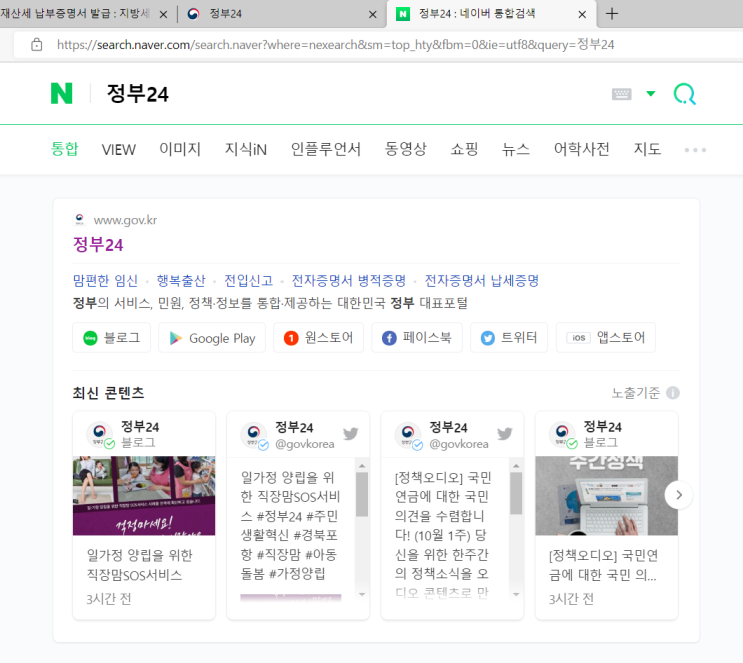Click the iOS 앱스토어 button
Screen dimensions: 743x663
tap(606, 337)
